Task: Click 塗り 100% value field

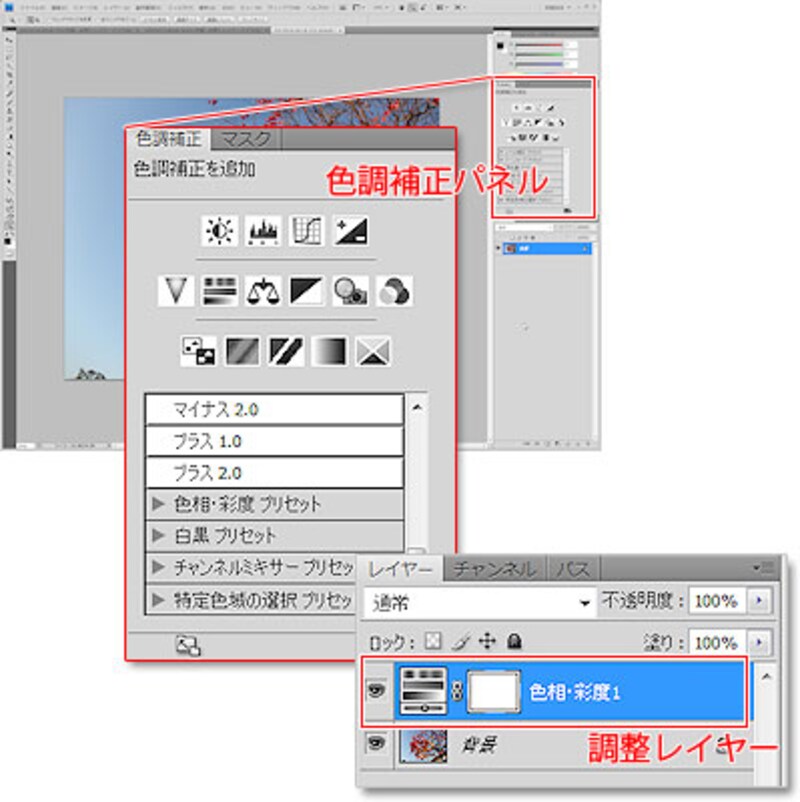Action: (x=716, y=642)
